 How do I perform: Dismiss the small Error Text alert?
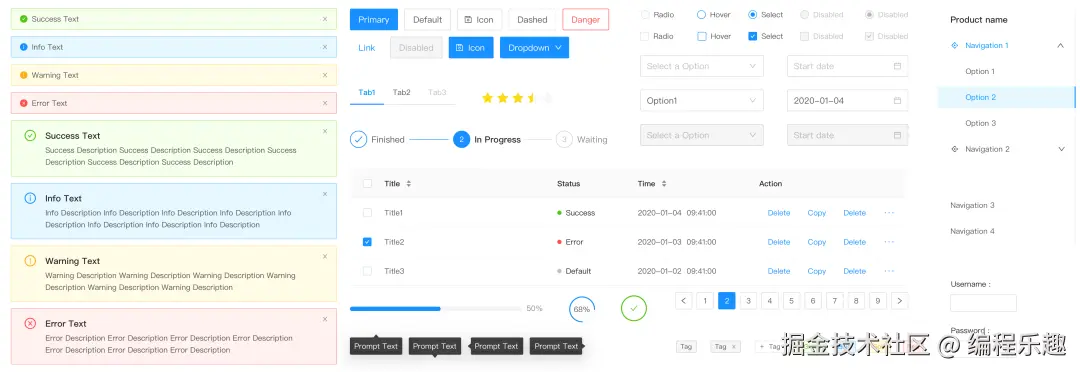[325, 103]
